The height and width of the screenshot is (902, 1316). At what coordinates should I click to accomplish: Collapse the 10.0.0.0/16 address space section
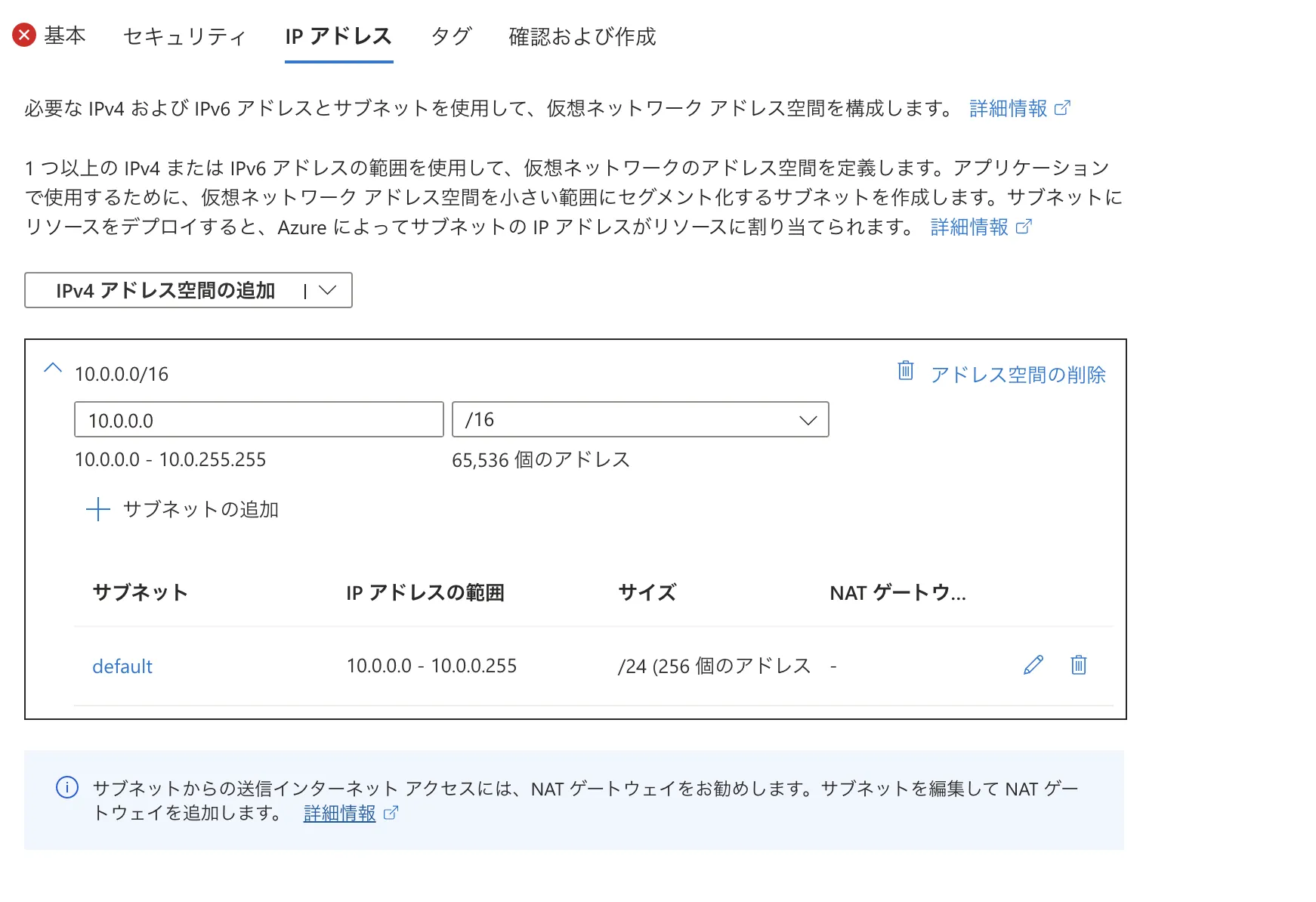52,368
